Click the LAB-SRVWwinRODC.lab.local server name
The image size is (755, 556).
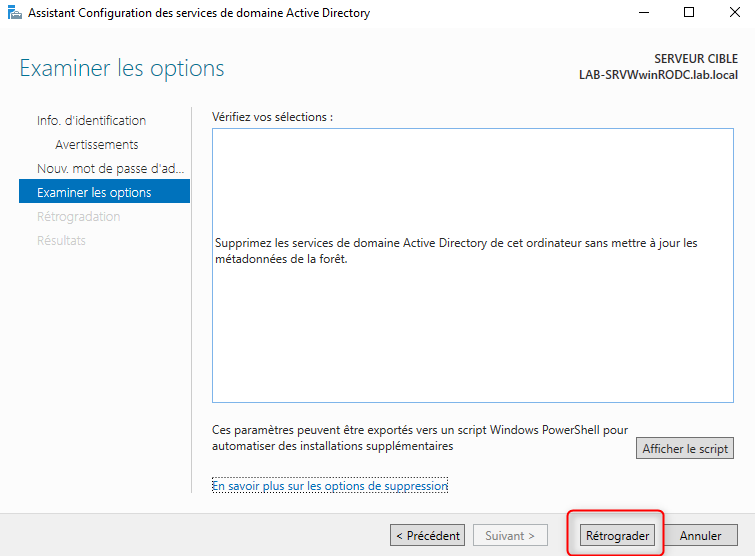click(658, 75)
